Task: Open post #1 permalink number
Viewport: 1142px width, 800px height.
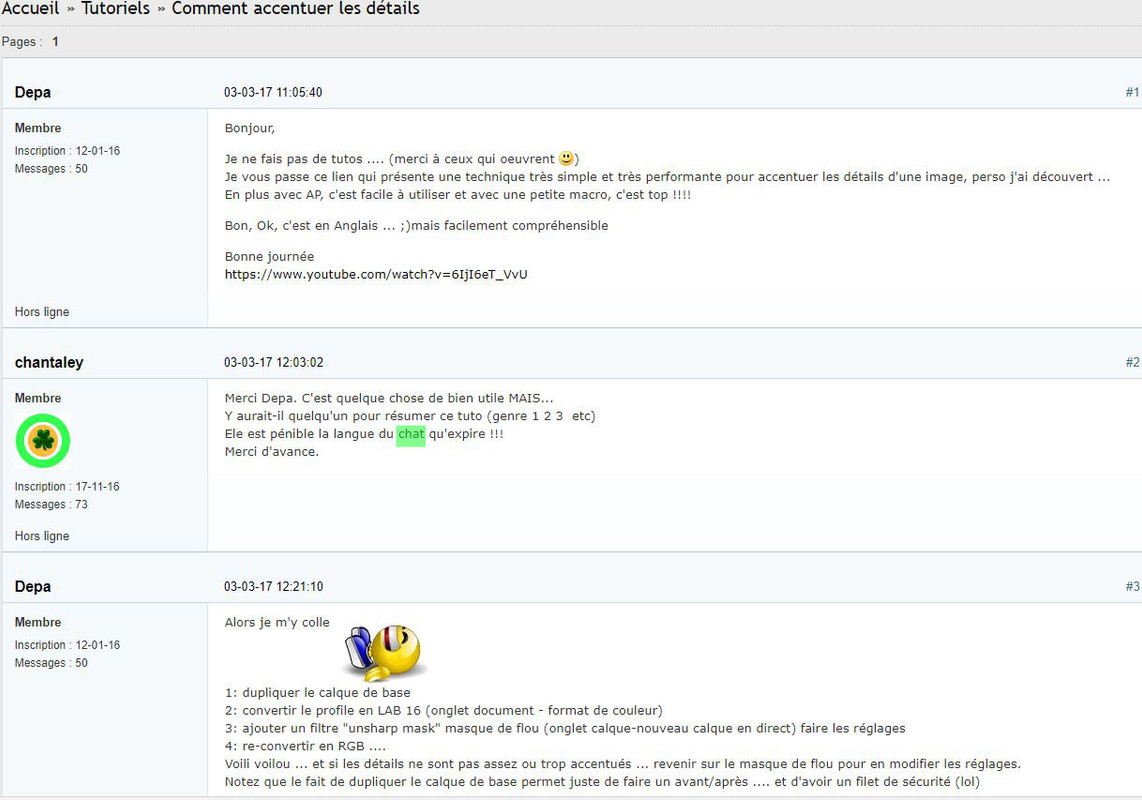Action: click(1132, 93)
